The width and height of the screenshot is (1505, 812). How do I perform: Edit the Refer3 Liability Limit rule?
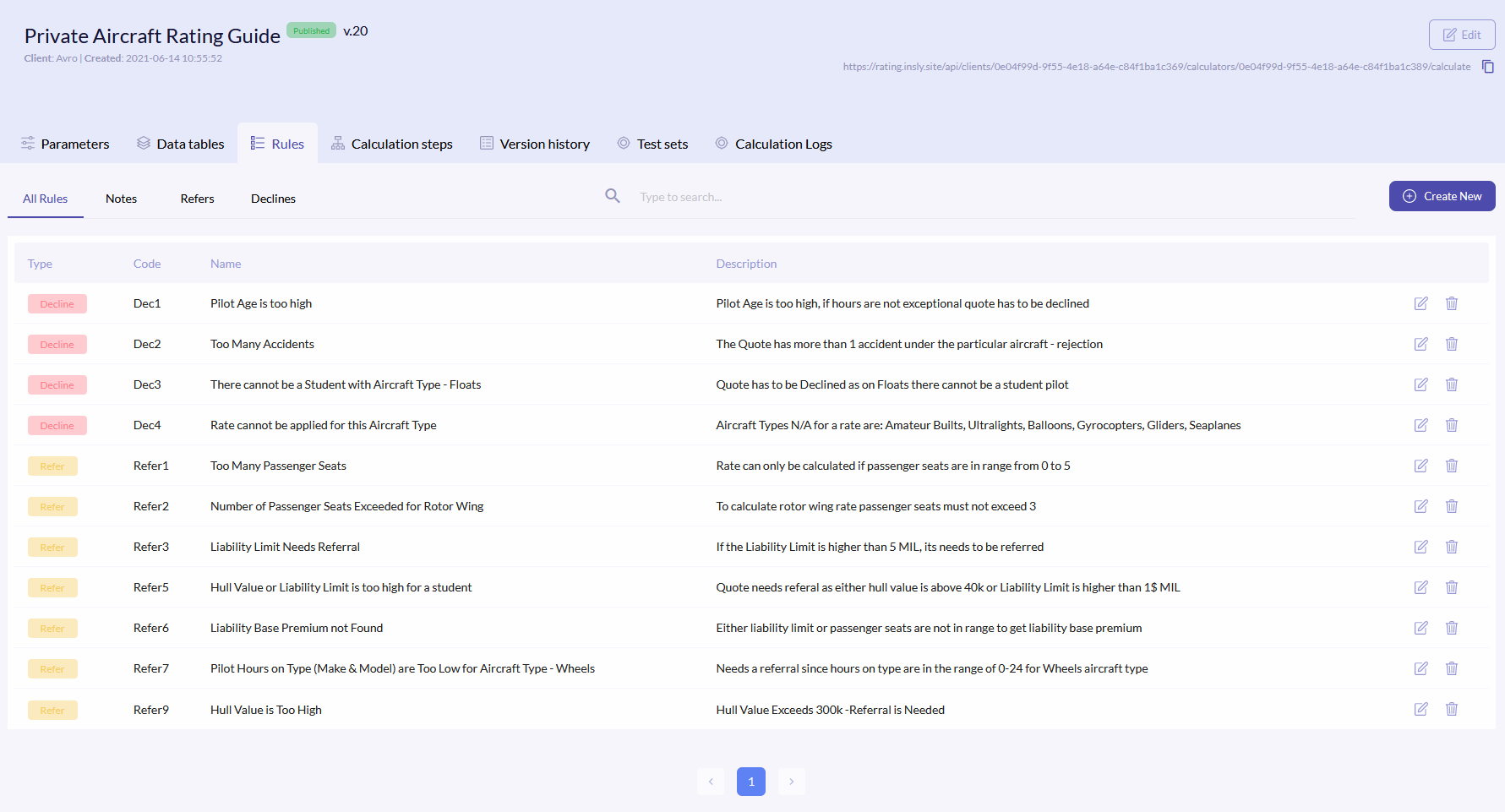coord(1420,547)
